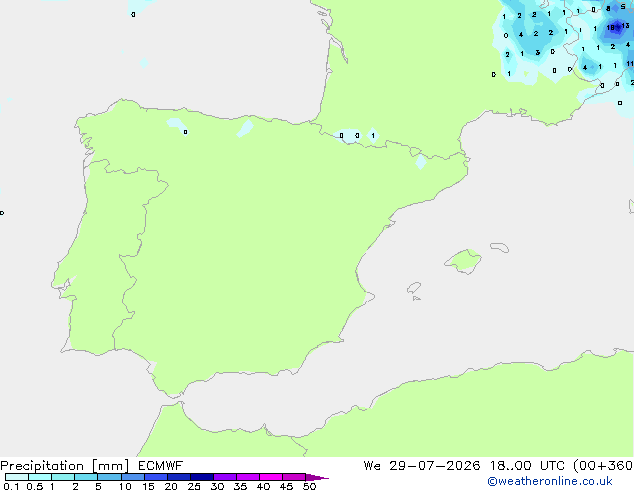Select the 5–10 mm legend color box
This screenshot has width=634, height=490.
tap(109, 477)
